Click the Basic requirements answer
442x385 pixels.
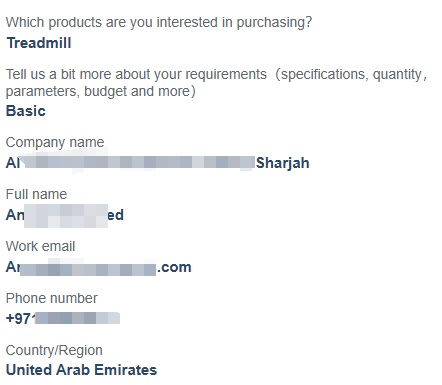coord(26,111)
